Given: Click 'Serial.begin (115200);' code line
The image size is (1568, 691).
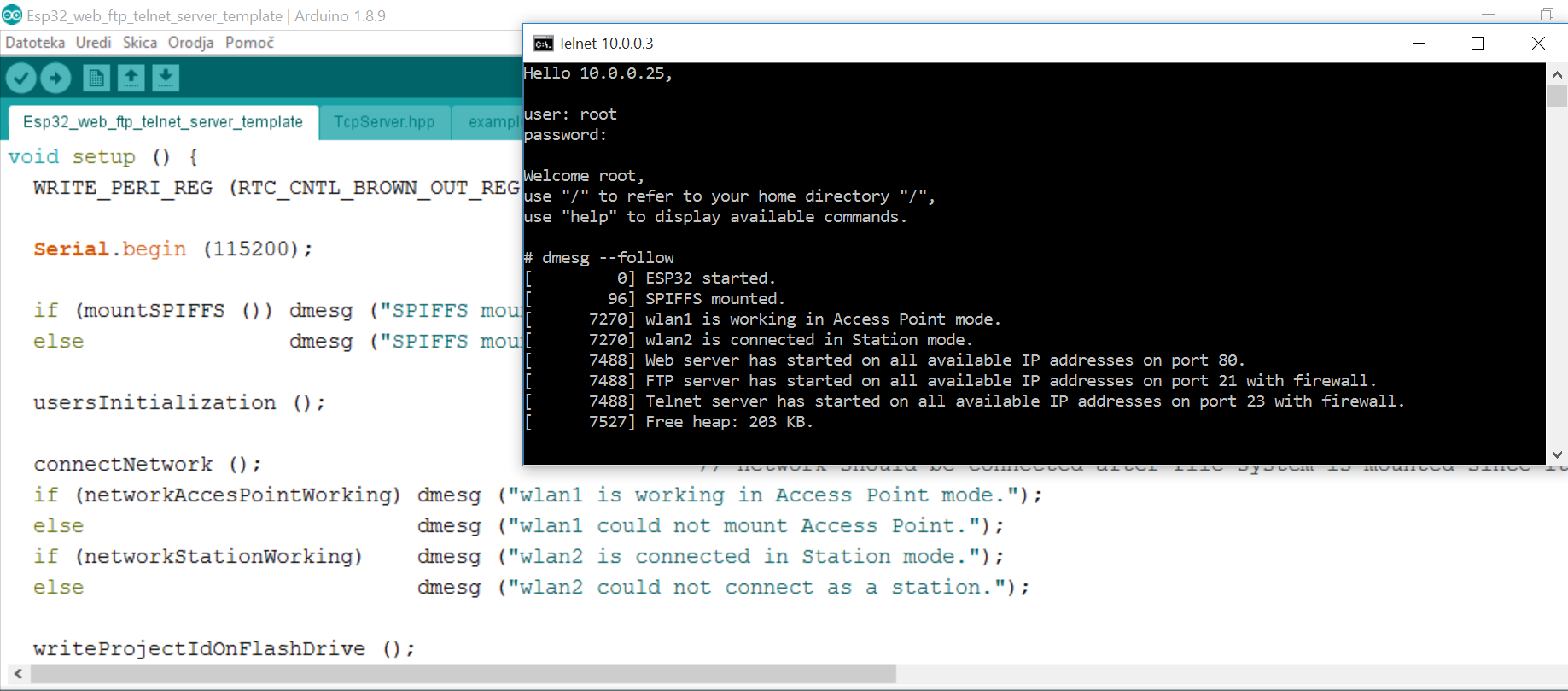Looking at the screenshot, I should [173, 249].
